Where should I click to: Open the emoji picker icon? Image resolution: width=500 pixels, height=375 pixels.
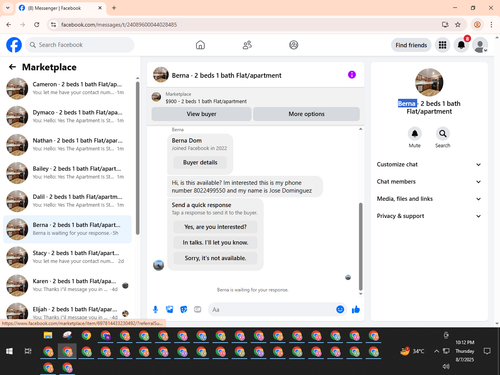340,310
